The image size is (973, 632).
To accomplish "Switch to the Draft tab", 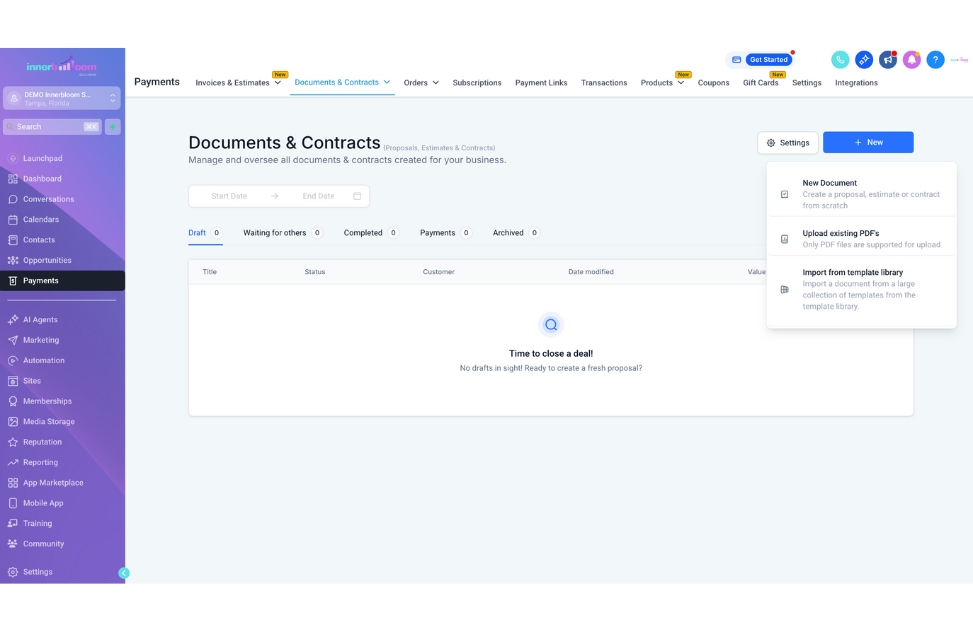I will [205, 233].
